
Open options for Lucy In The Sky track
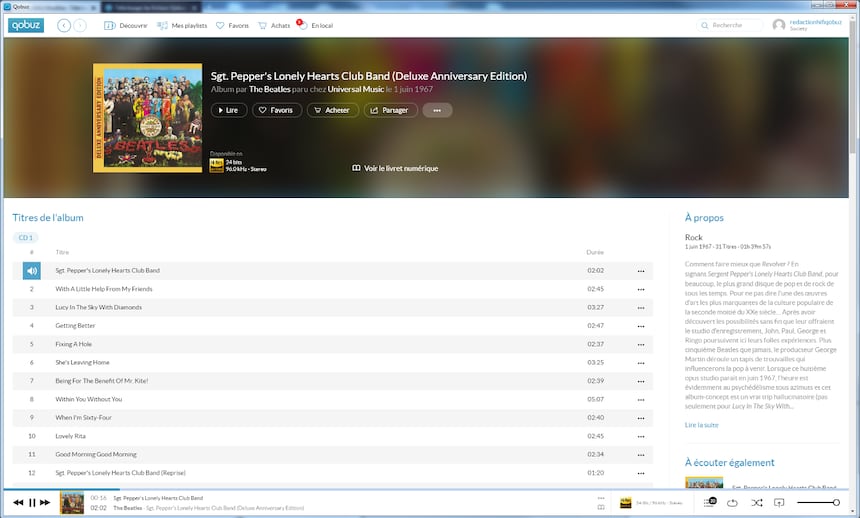[641, 308]
